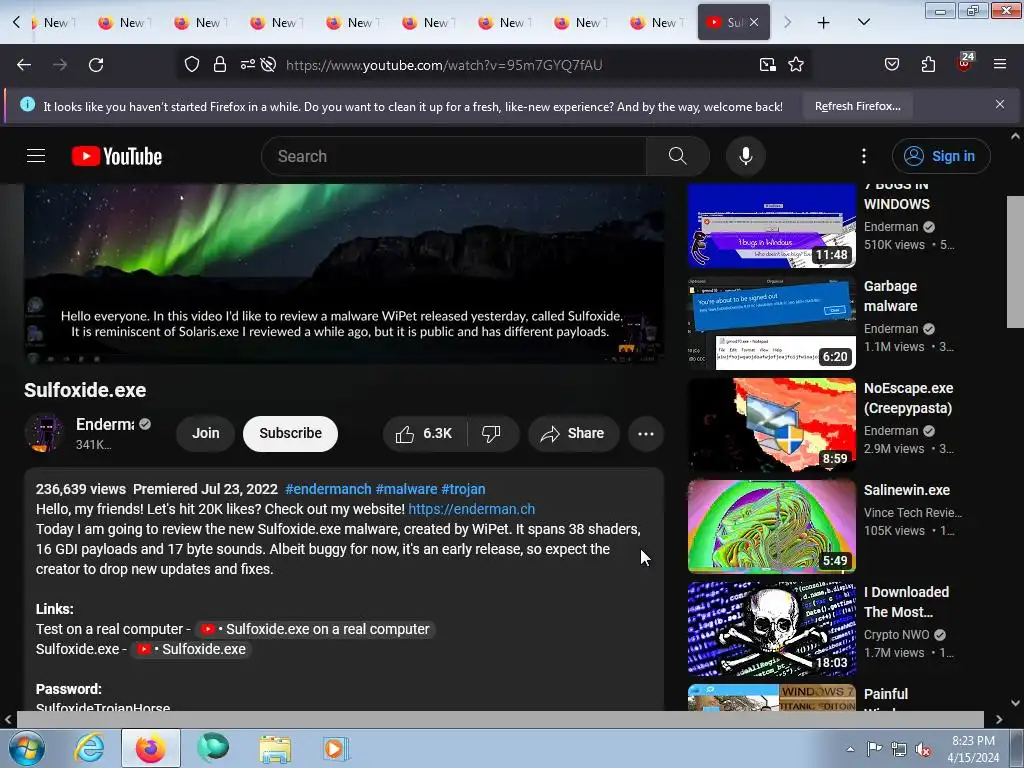Click the muted volume tray icon
This screenshot has width=1024, height=768.
pyautogui.click(x=922, y=749)
